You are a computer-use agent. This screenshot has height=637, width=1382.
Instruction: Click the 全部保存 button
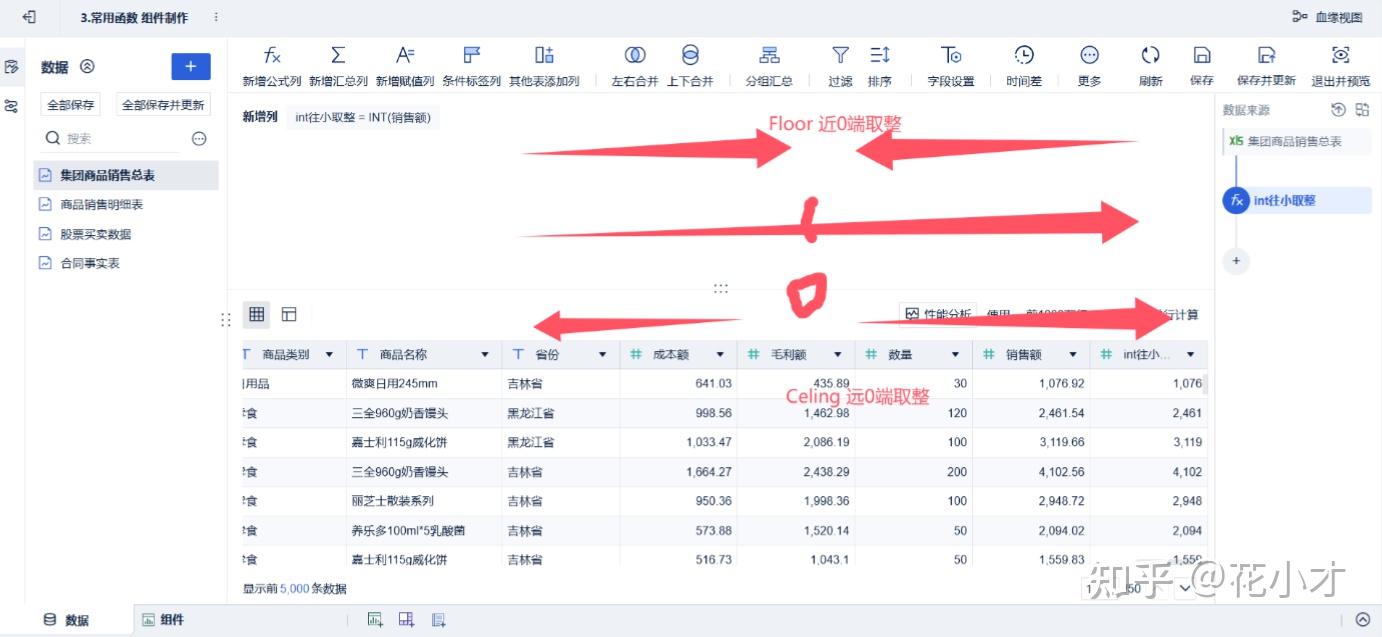[69, 103]
